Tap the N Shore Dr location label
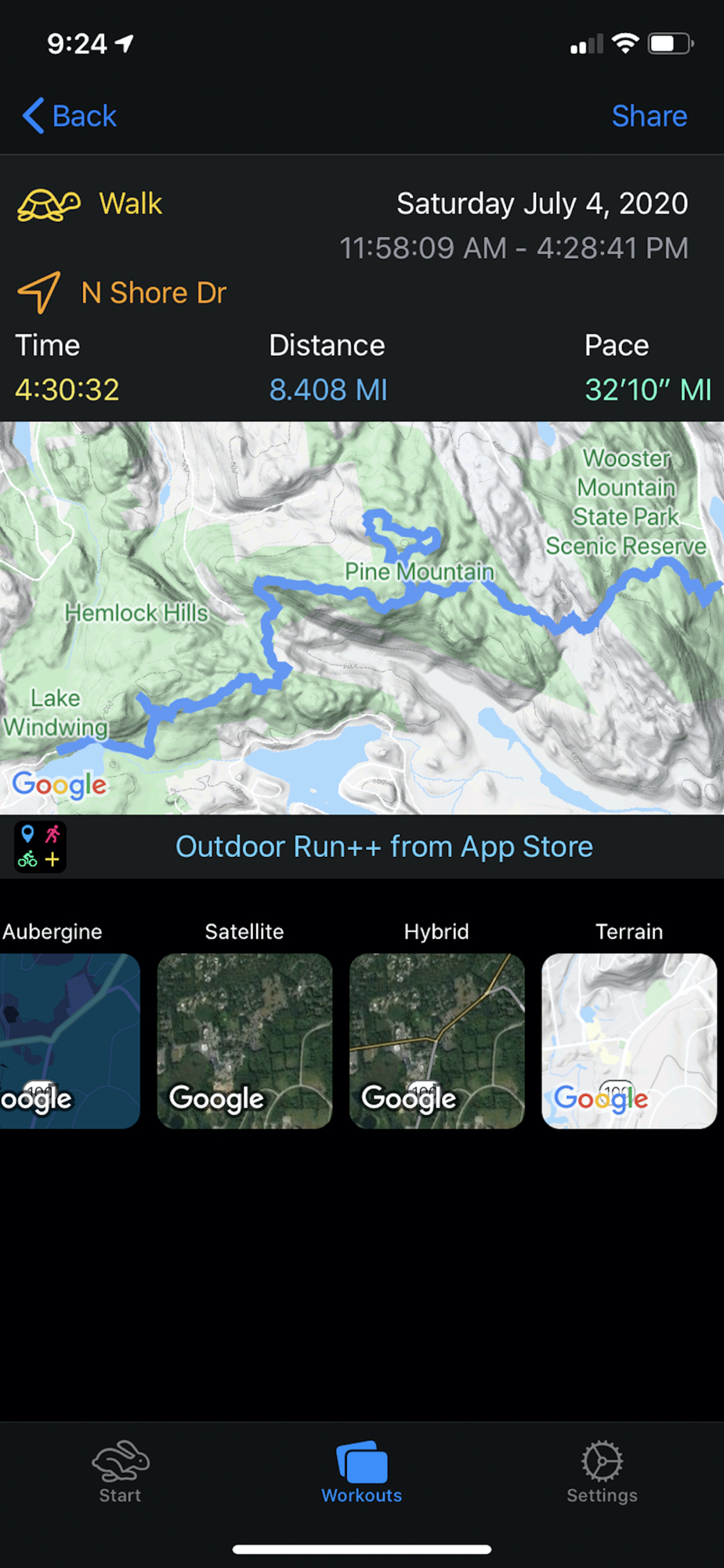The height and width of the screenshot is (1568, 724). tap(154, 292)
